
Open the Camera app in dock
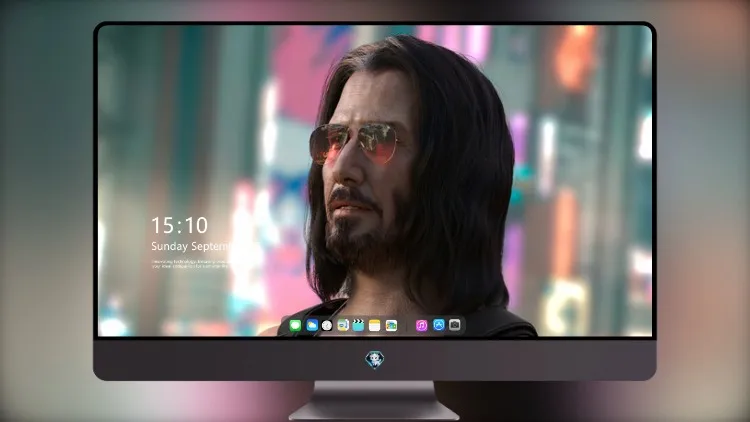pyautogui.click(x=455, y=325)
